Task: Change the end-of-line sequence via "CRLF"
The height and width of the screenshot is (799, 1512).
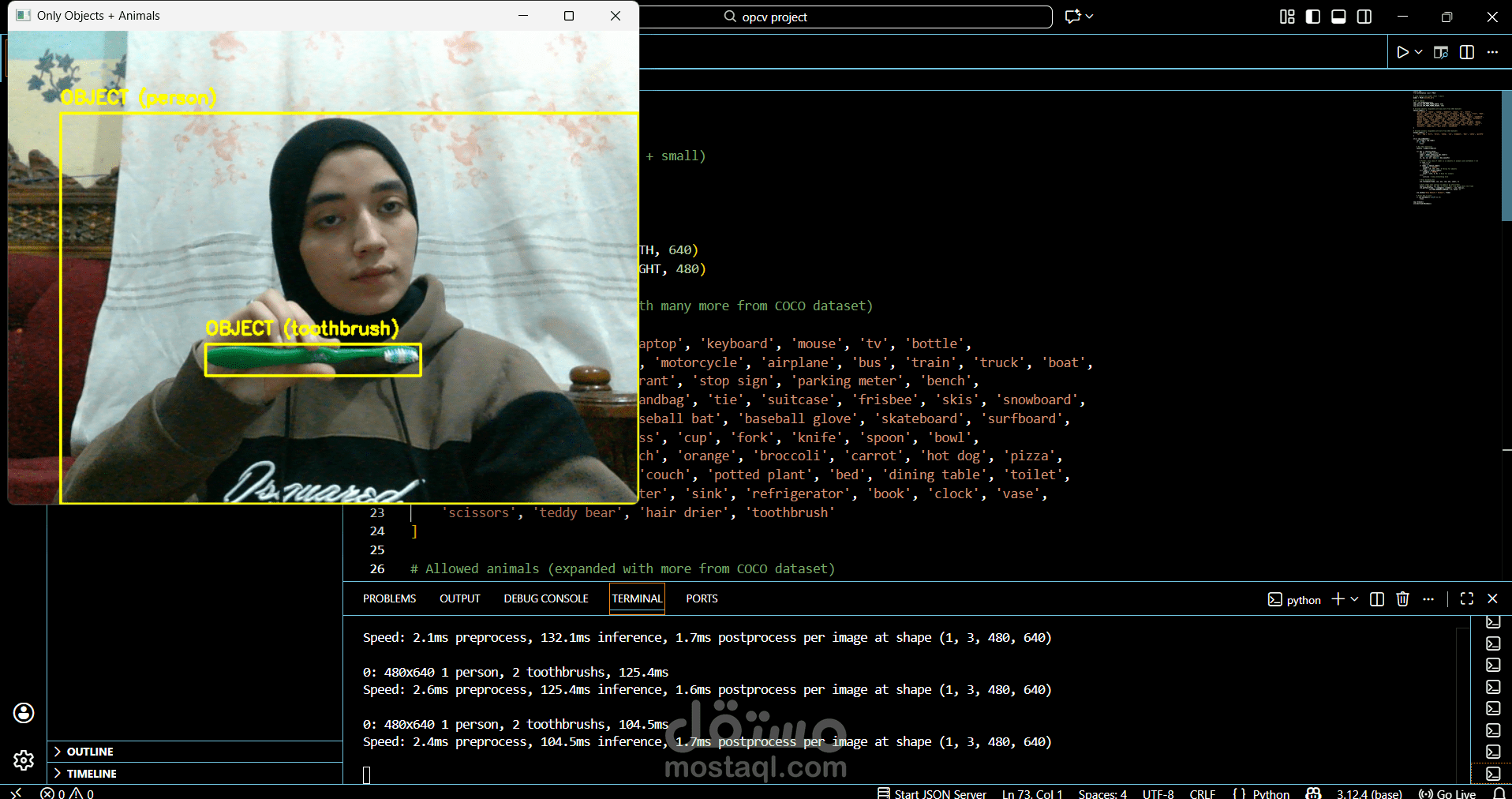Action: coord(1202,793)
